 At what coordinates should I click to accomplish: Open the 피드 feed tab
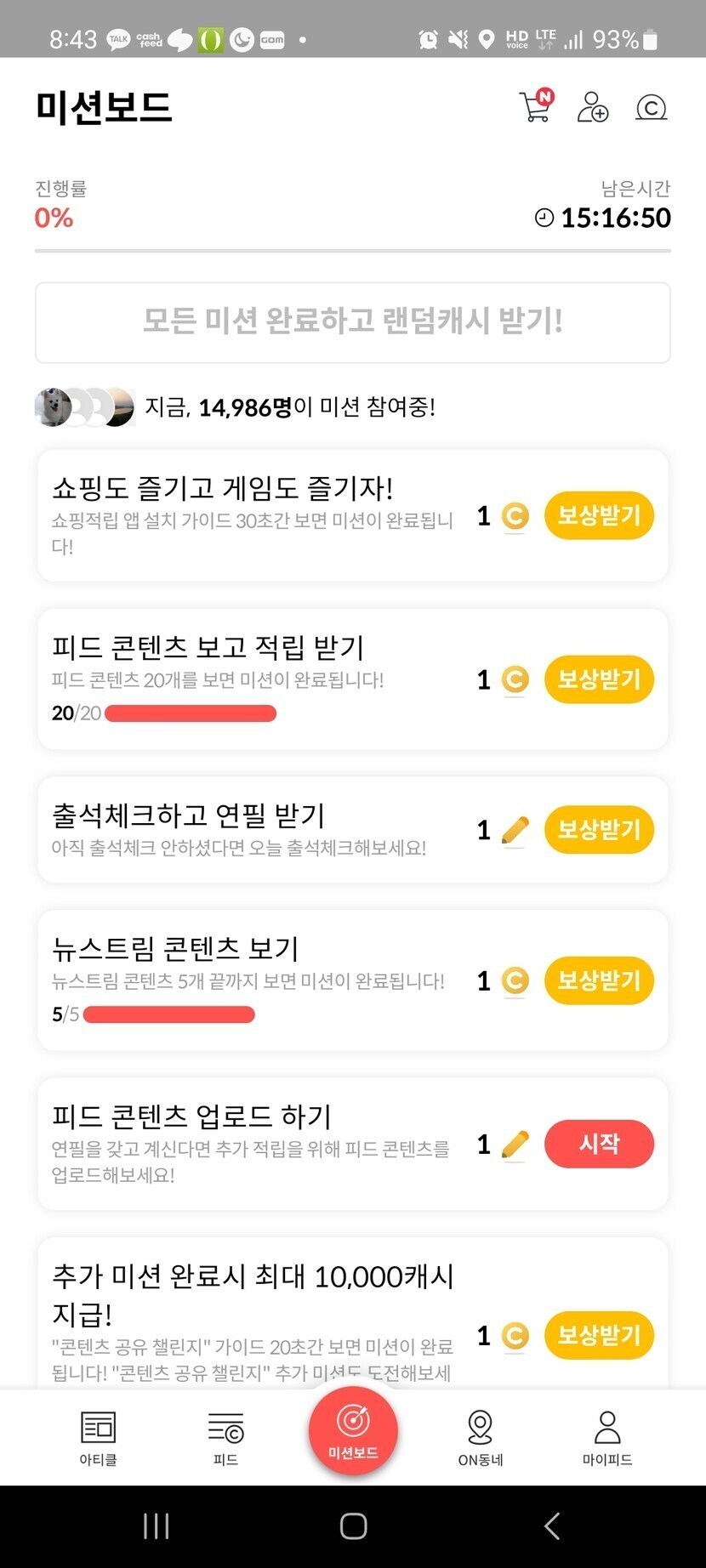(x=225, y=1437)
